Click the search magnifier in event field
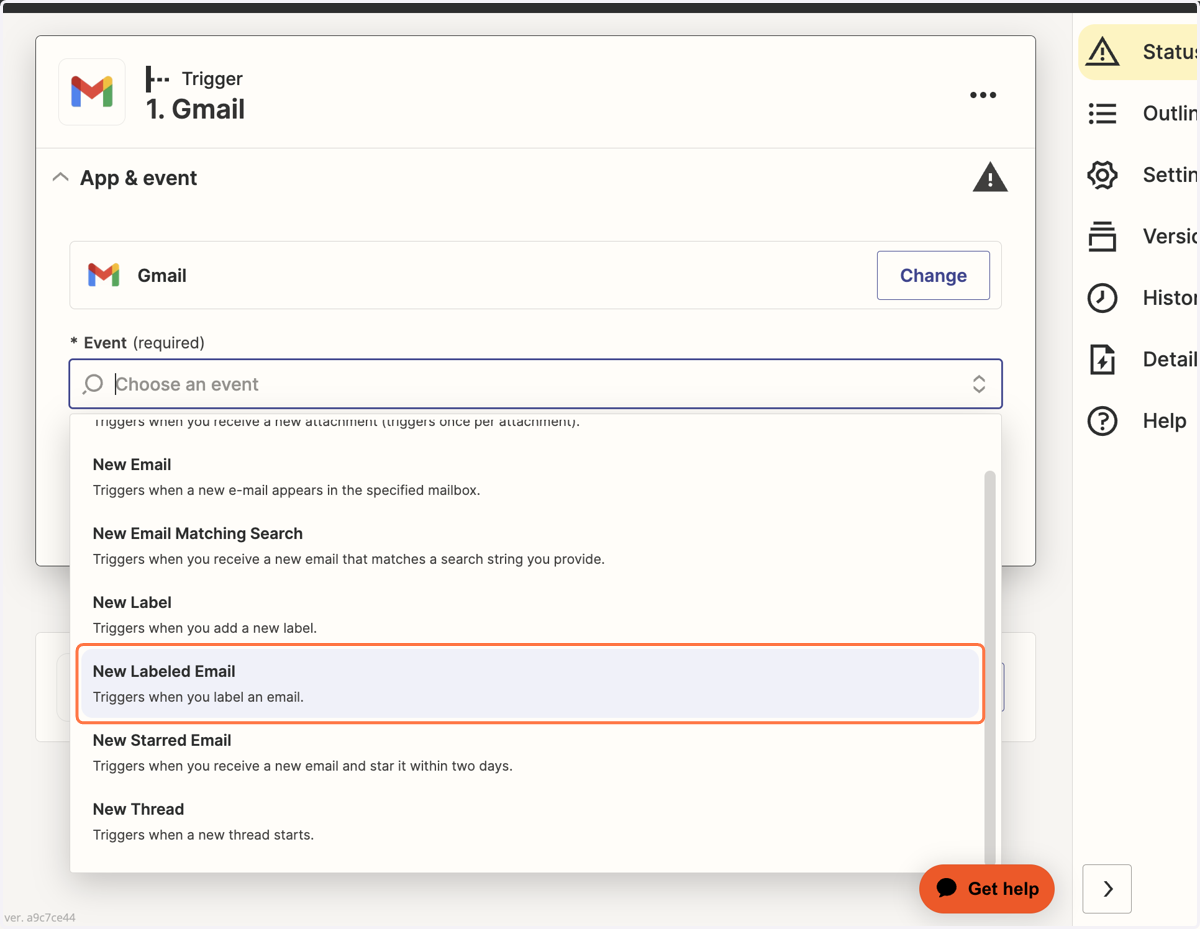The image size is (1200, 929). click(93, 384)
